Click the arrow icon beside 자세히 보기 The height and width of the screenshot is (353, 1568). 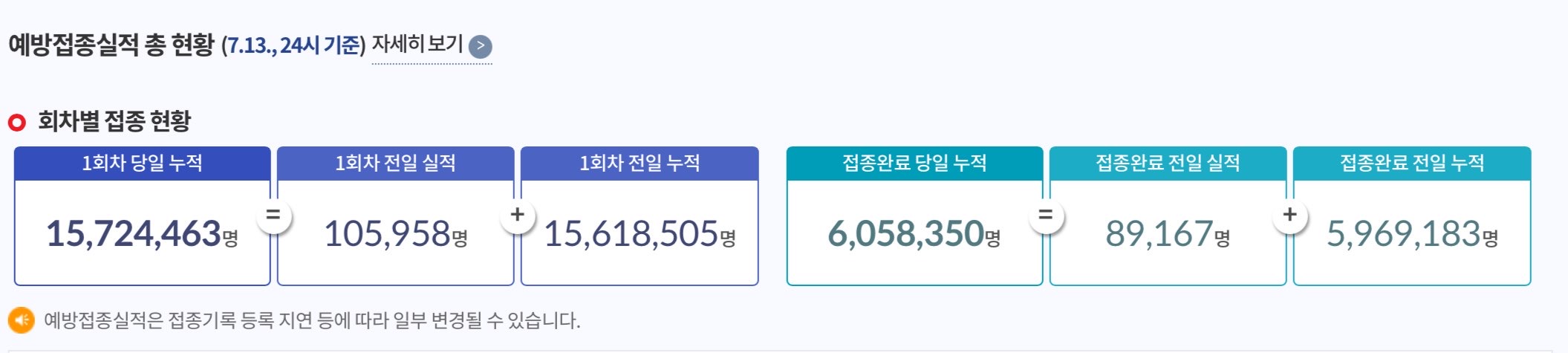(x=481, y=47)
